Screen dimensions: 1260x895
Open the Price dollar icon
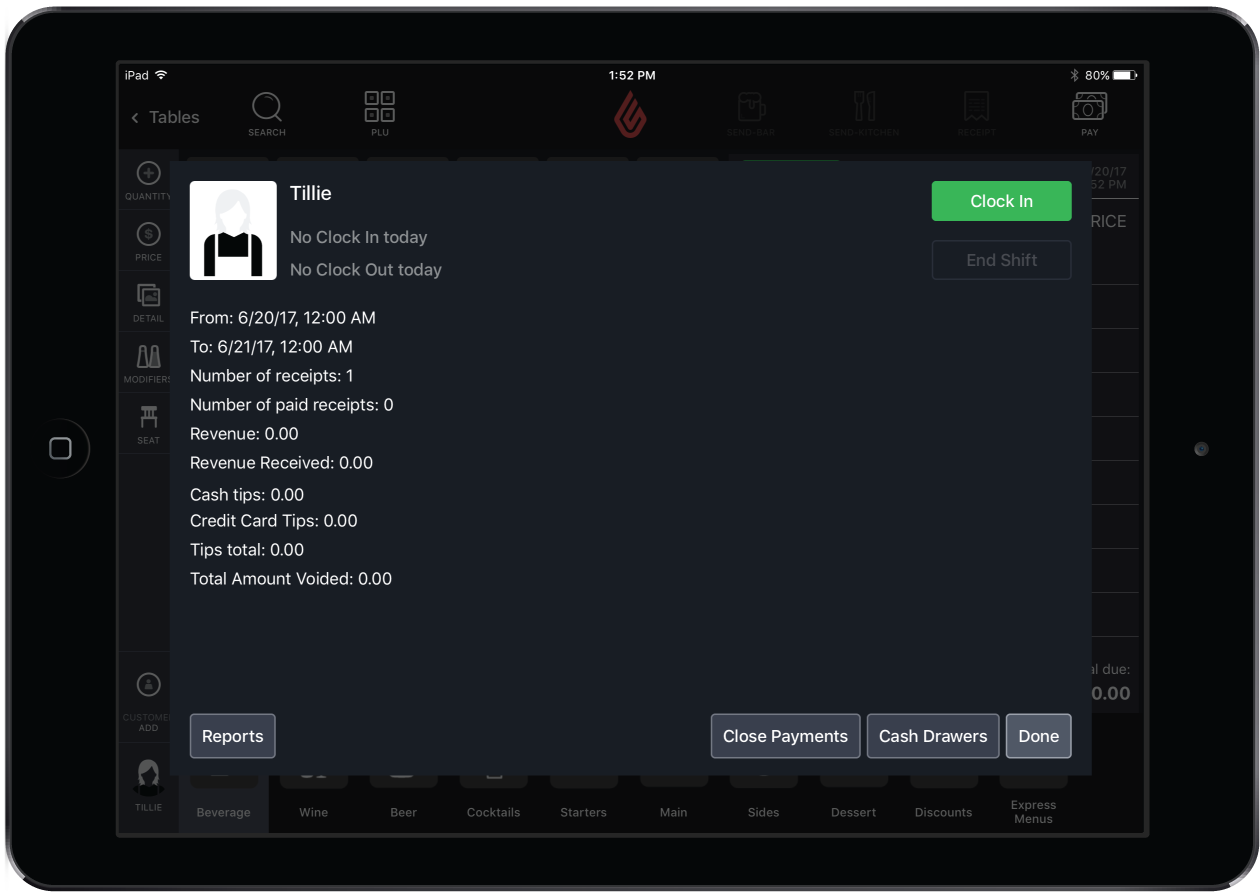pos(148,235)
